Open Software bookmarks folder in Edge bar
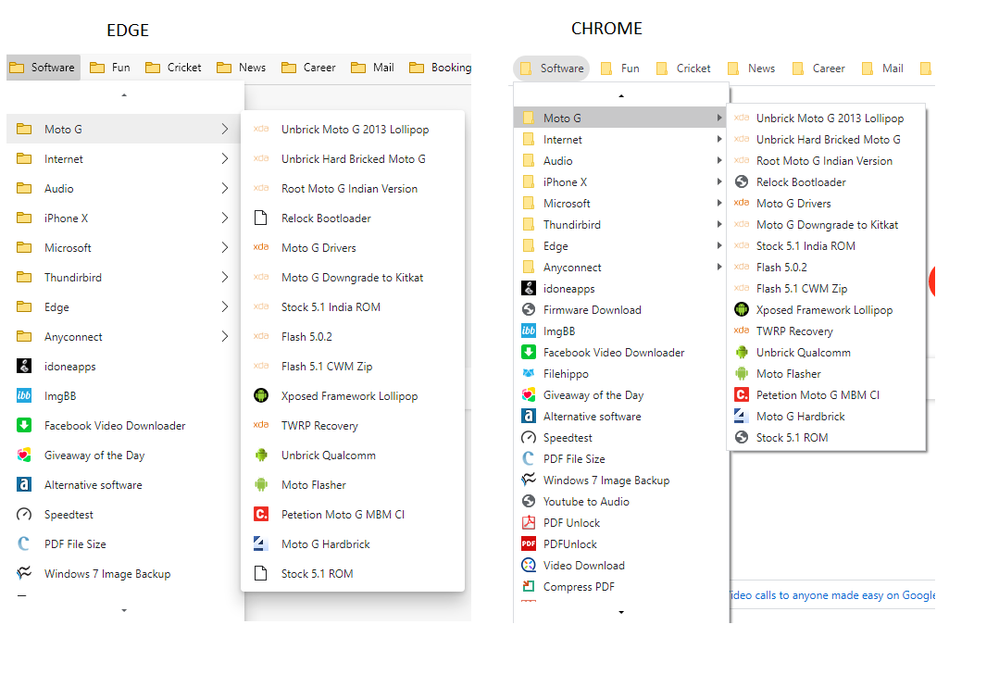The height and width of the screenshot is (674, 999). [x=43, y=68]
